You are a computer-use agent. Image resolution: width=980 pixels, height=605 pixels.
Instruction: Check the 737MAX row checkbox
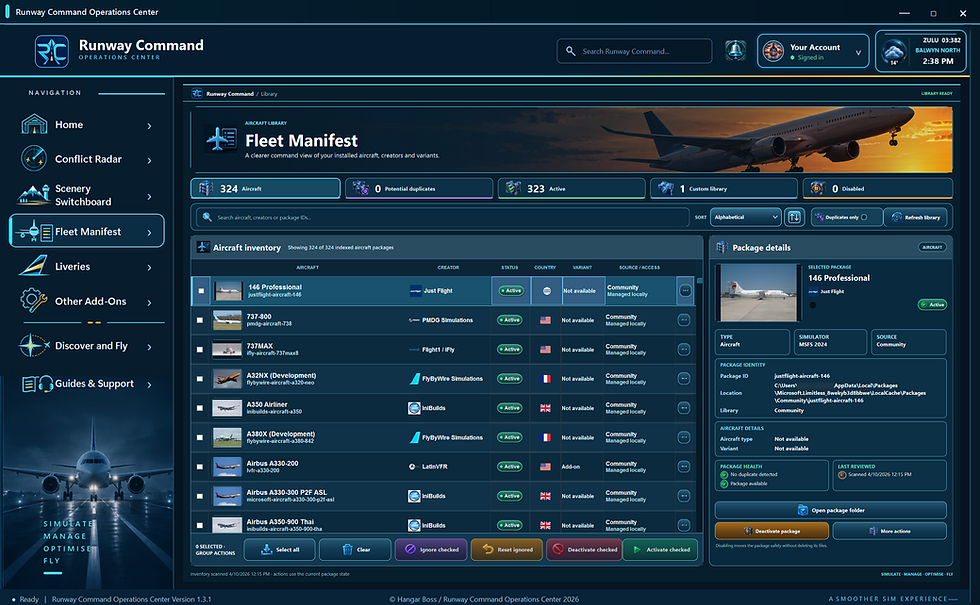200,349
